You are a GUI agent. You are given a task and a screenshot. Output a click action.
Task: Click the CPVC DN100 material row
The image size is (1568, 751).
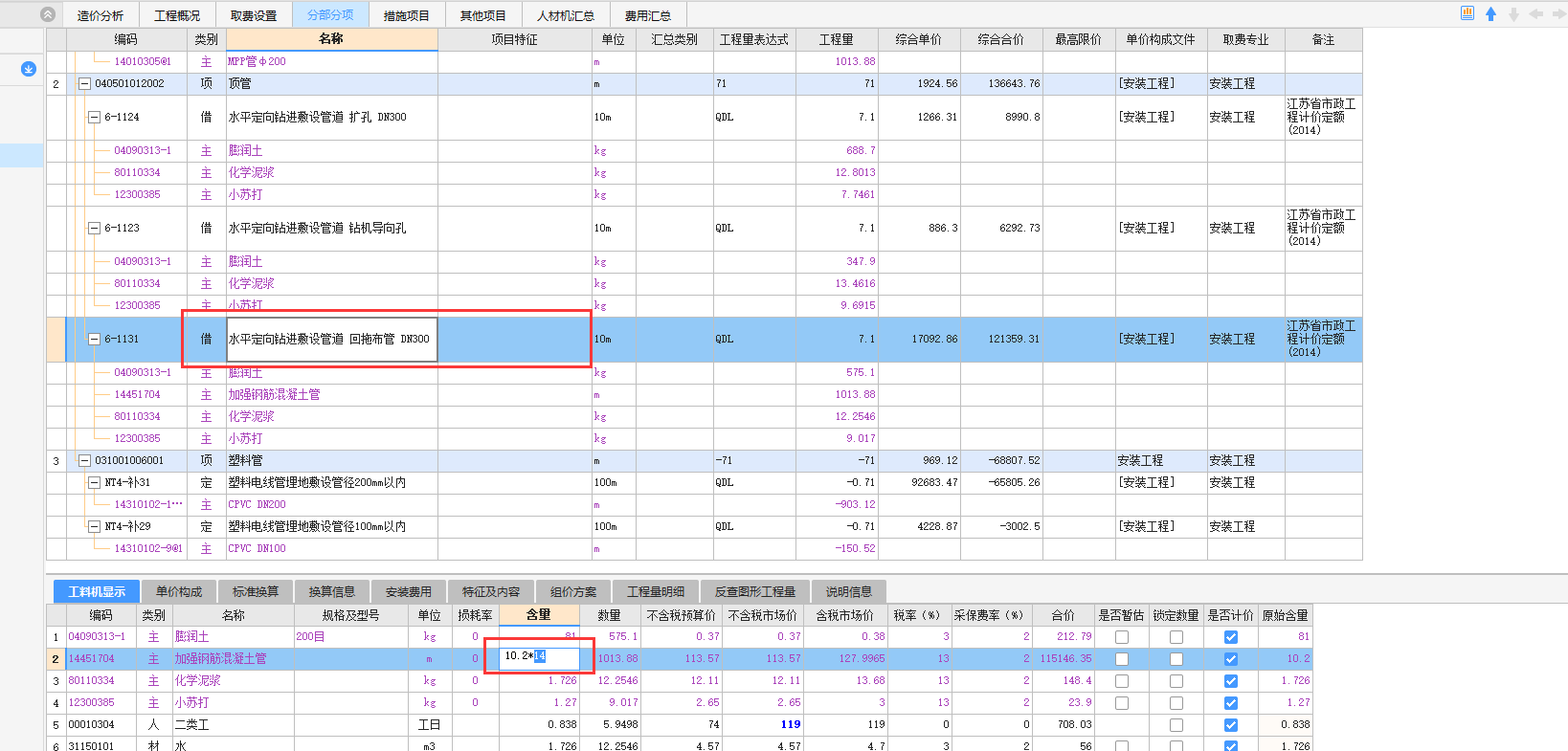click(x=704, y=548)
